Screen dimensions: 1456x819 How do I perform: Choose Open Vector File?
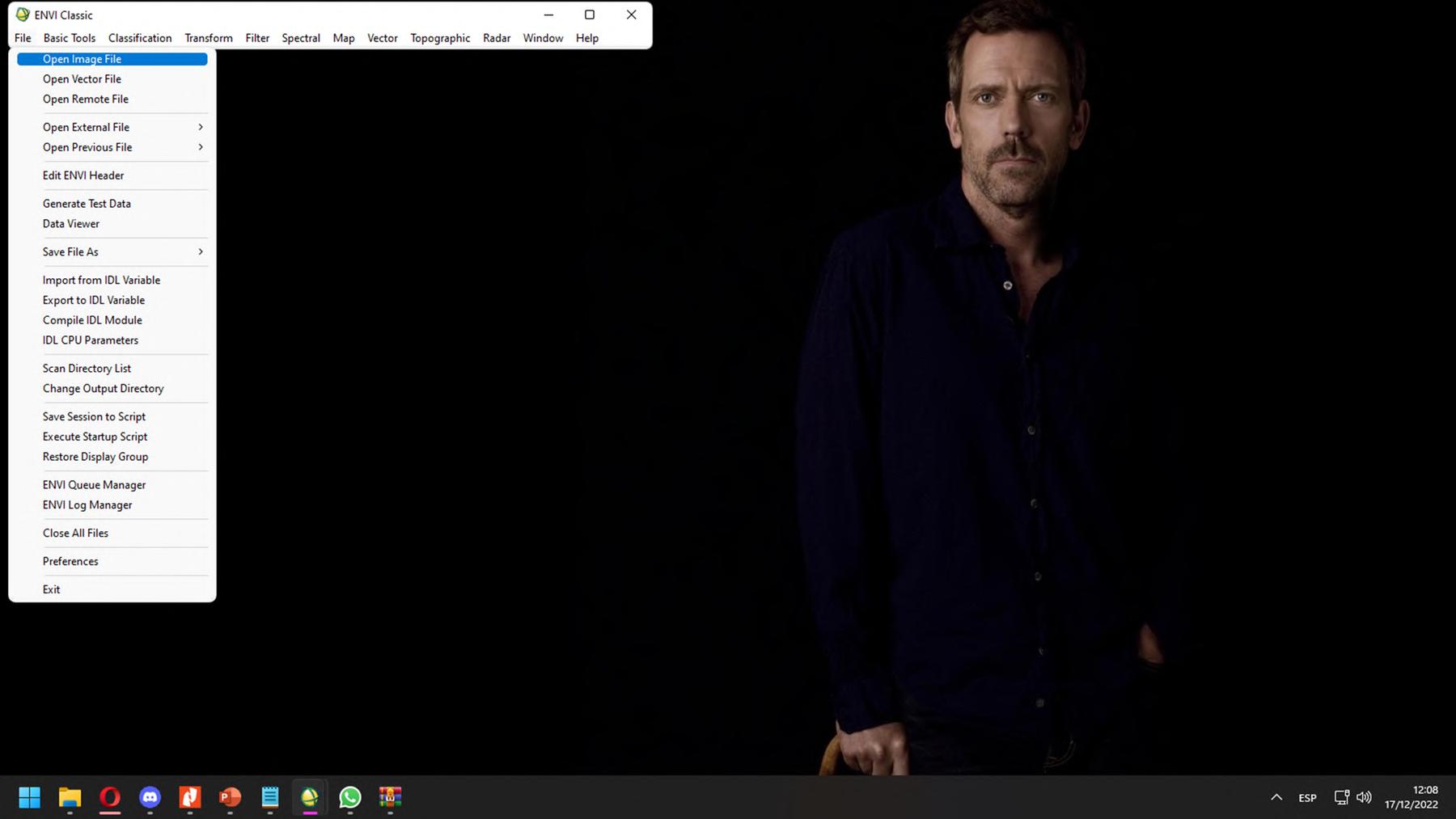(112, 79)
